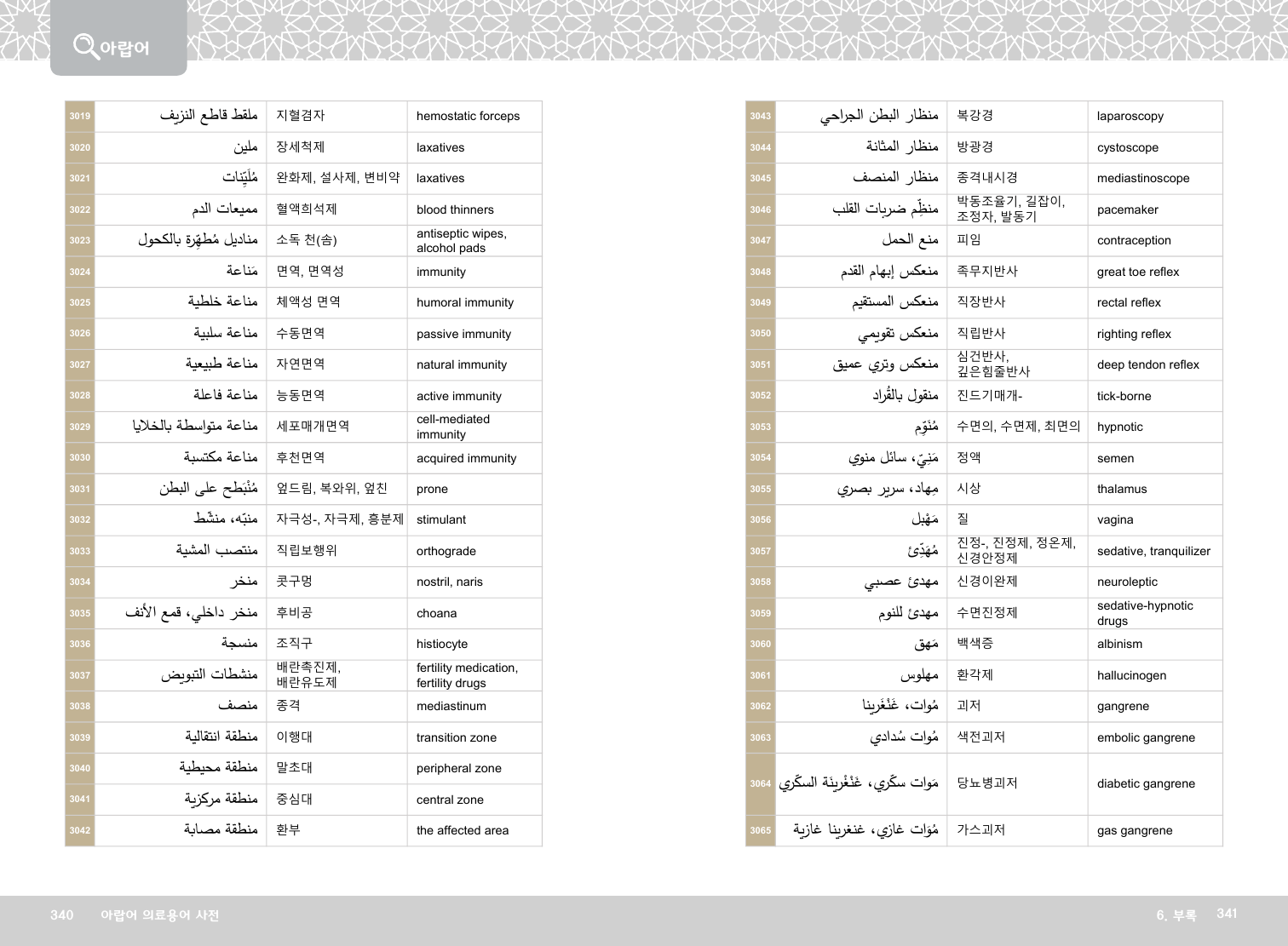Select entry number 3031 badge
The width and height of the screenshot is (1288, 946).
(x=80, y=489)
